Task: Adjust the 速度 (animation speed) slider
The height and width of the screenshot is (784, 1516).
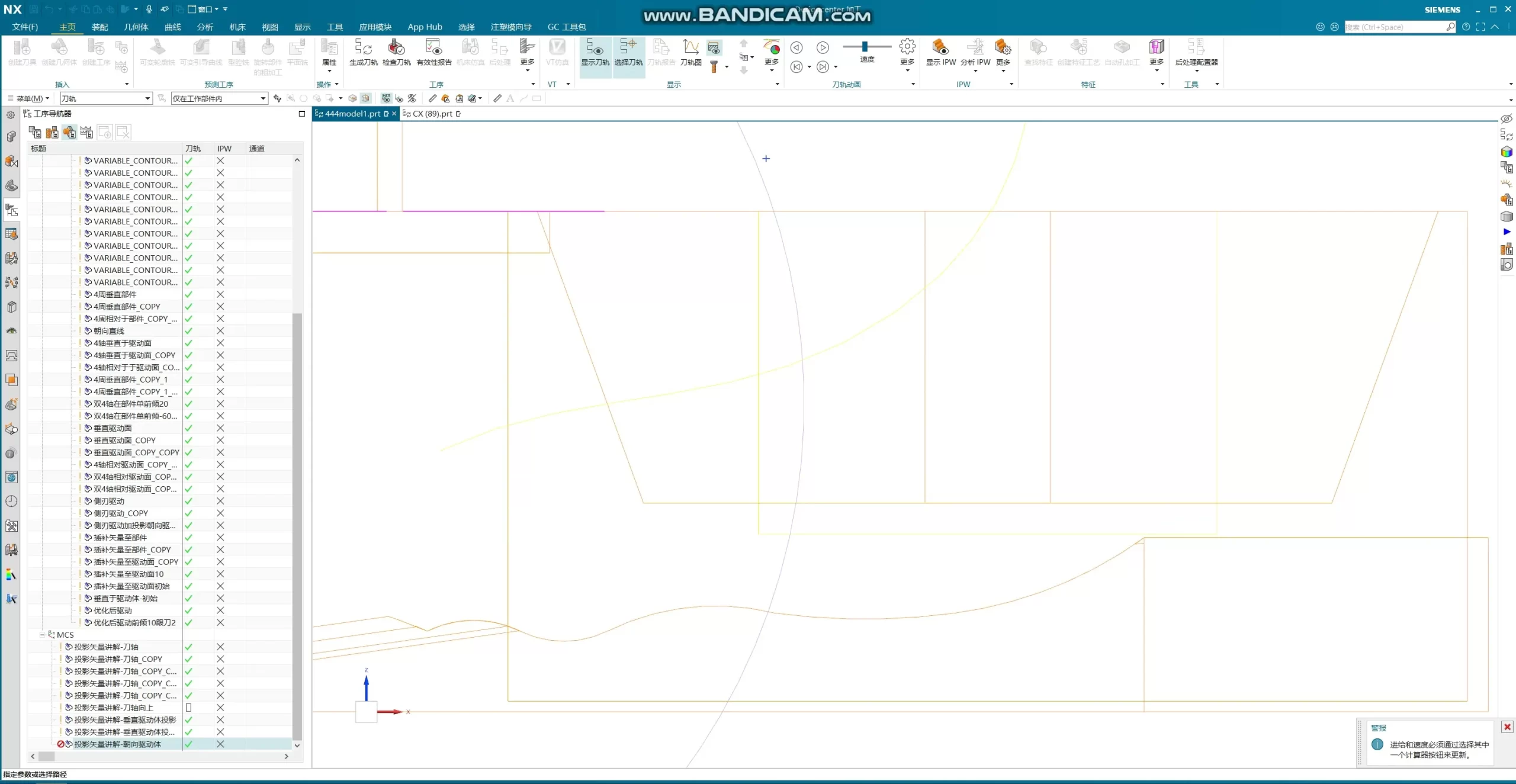Action: click(865, 46)
